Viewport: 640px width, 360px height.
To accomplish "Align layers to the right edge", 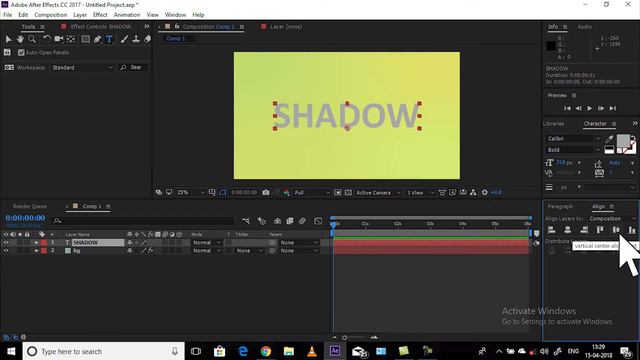I will (584, 230).
